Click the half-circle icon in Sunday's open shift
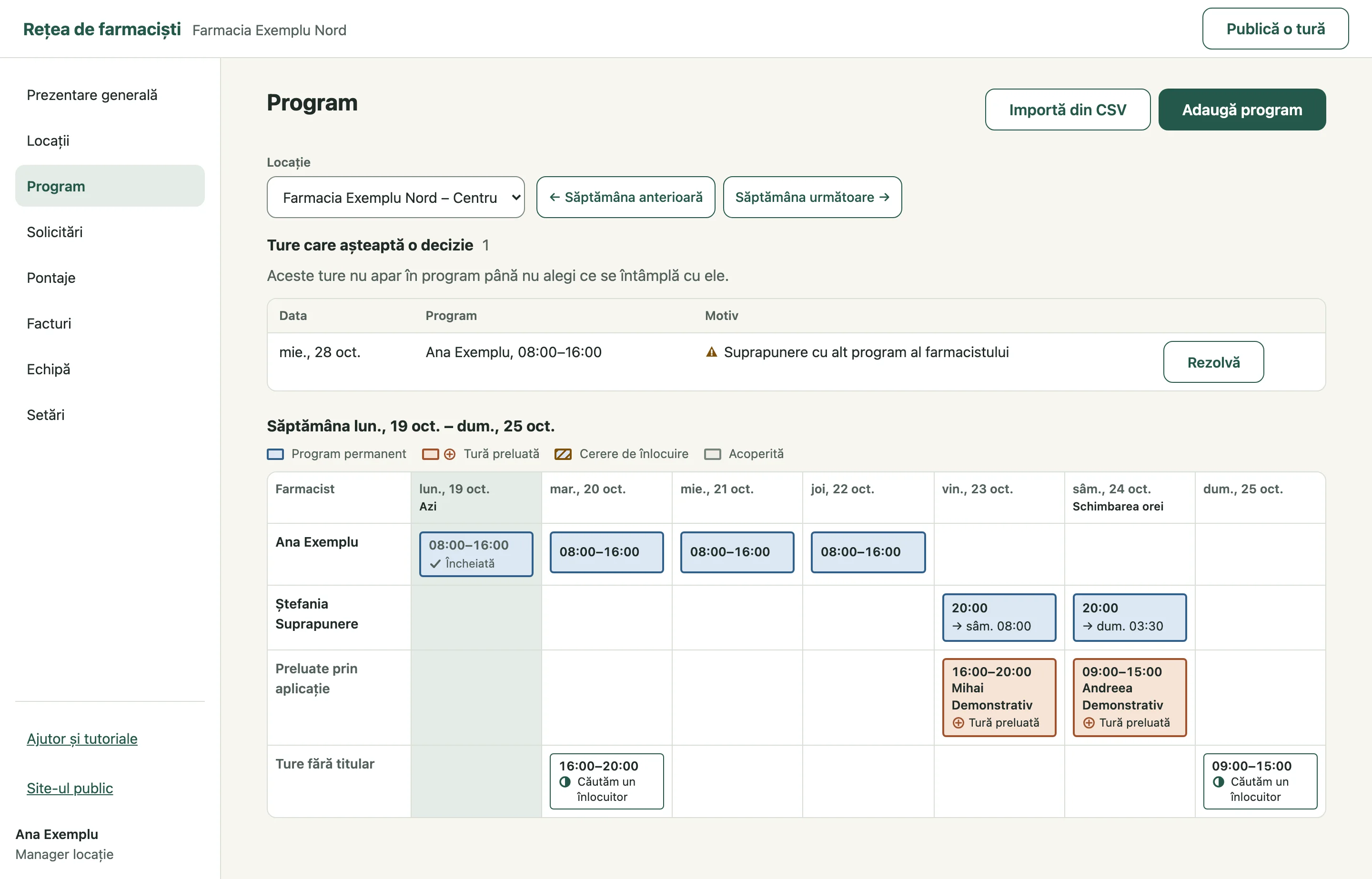1372x879 pixels. pos(1219,781)
